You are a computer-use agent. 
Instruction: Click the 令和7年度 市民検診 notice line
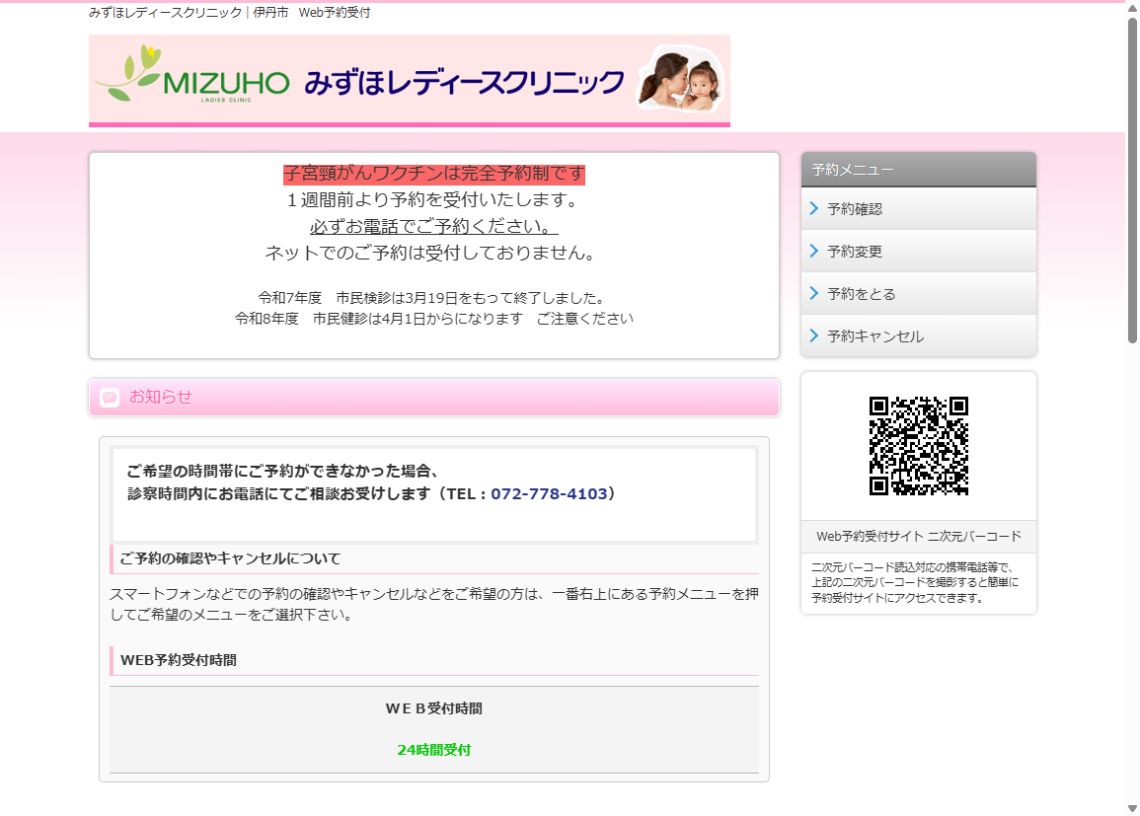point(434,297)
